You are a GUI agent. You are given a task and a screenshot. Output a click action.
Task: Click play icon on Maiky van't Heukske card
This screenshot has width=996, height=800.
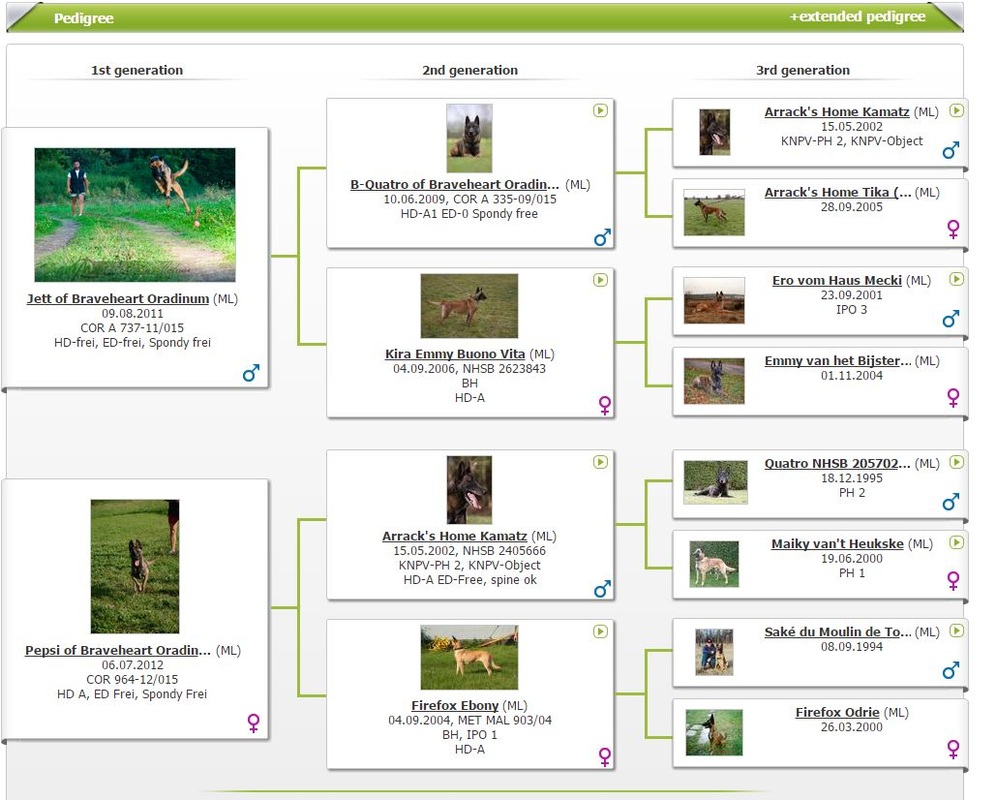[x=956, y=542]
